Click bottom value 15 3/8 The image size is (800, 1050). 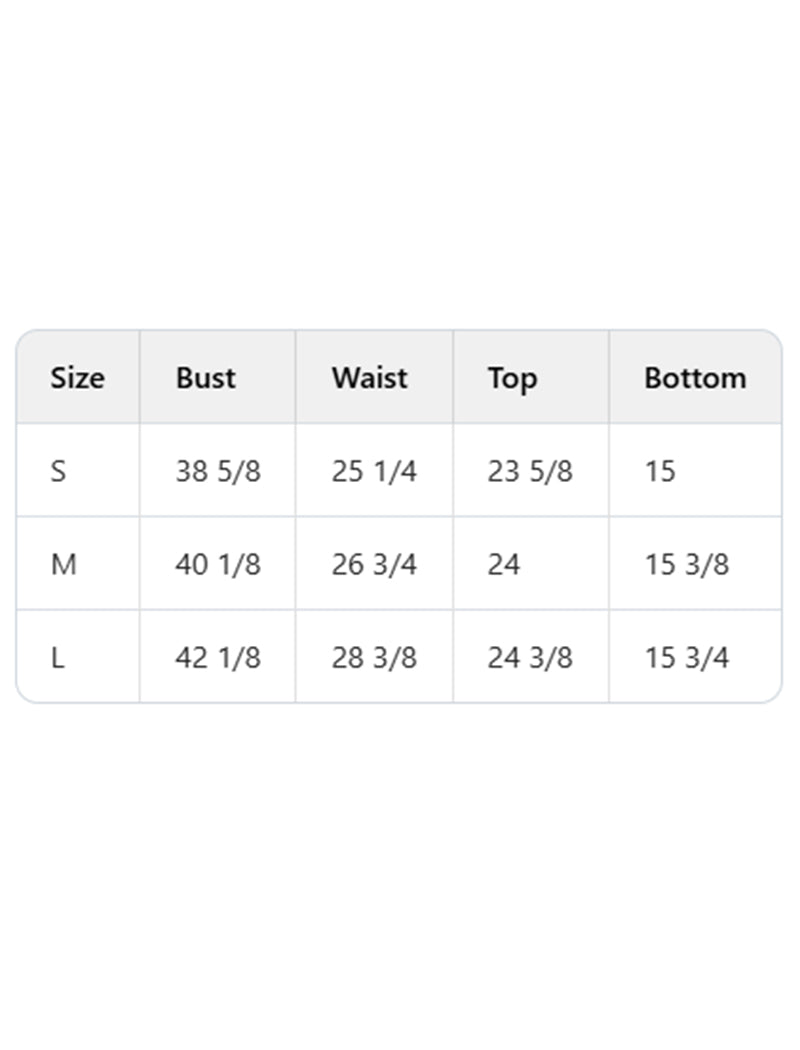pyautogui.click(x=687, y=565)
